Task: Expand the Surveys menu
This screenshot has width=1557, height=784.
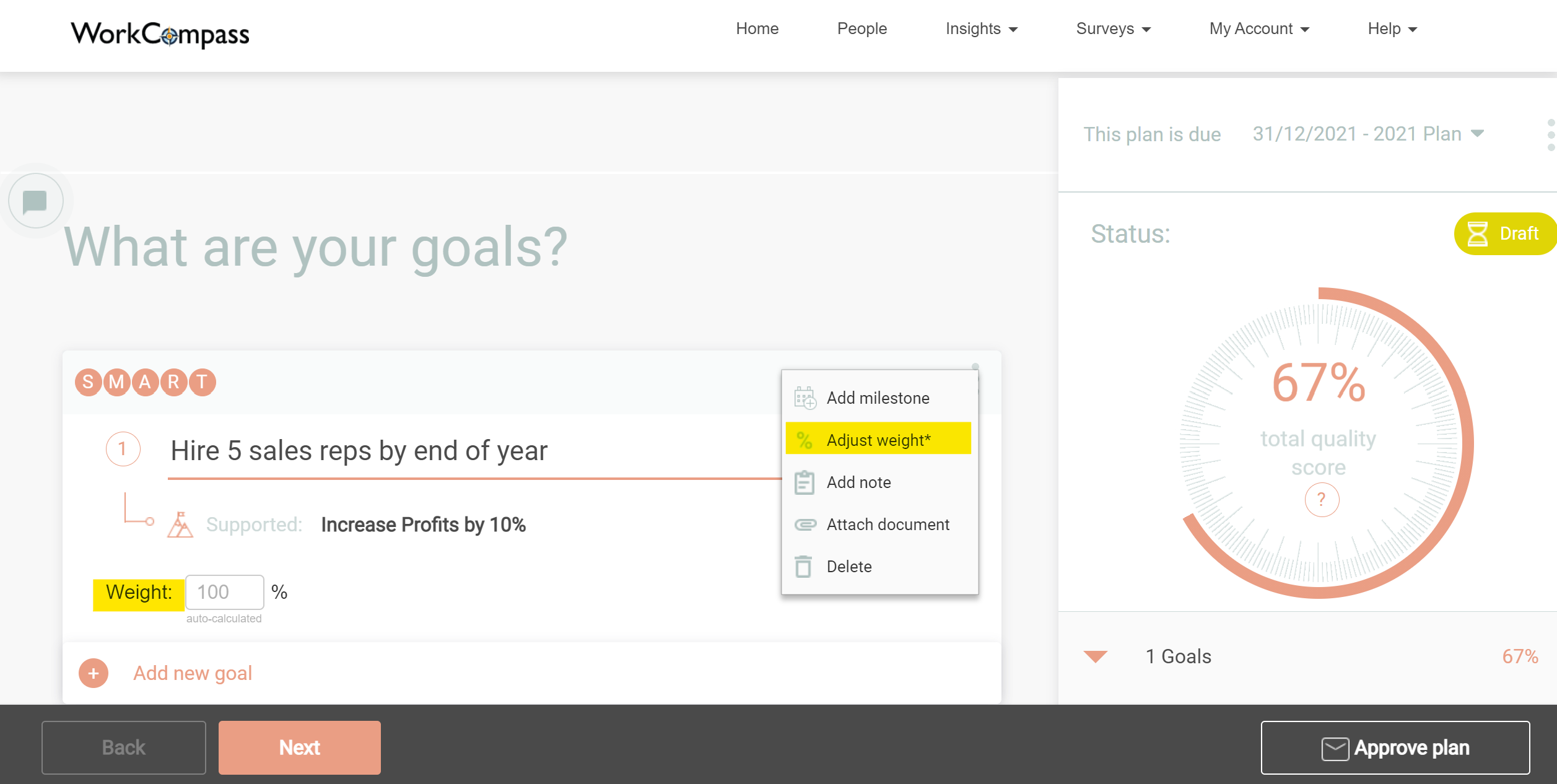Action: (x=1113, y=29)
